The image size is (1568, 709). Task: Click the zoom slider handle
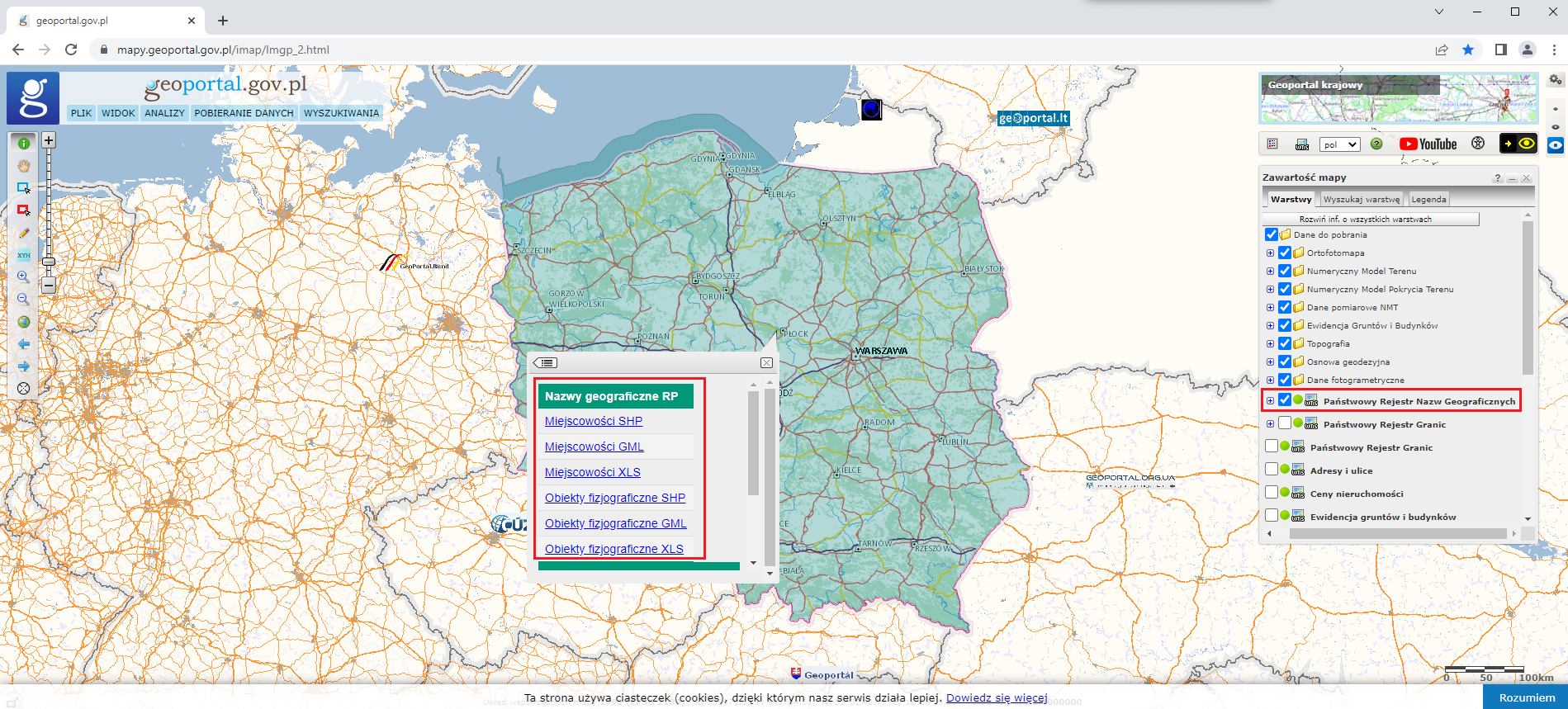click(49, 262)
